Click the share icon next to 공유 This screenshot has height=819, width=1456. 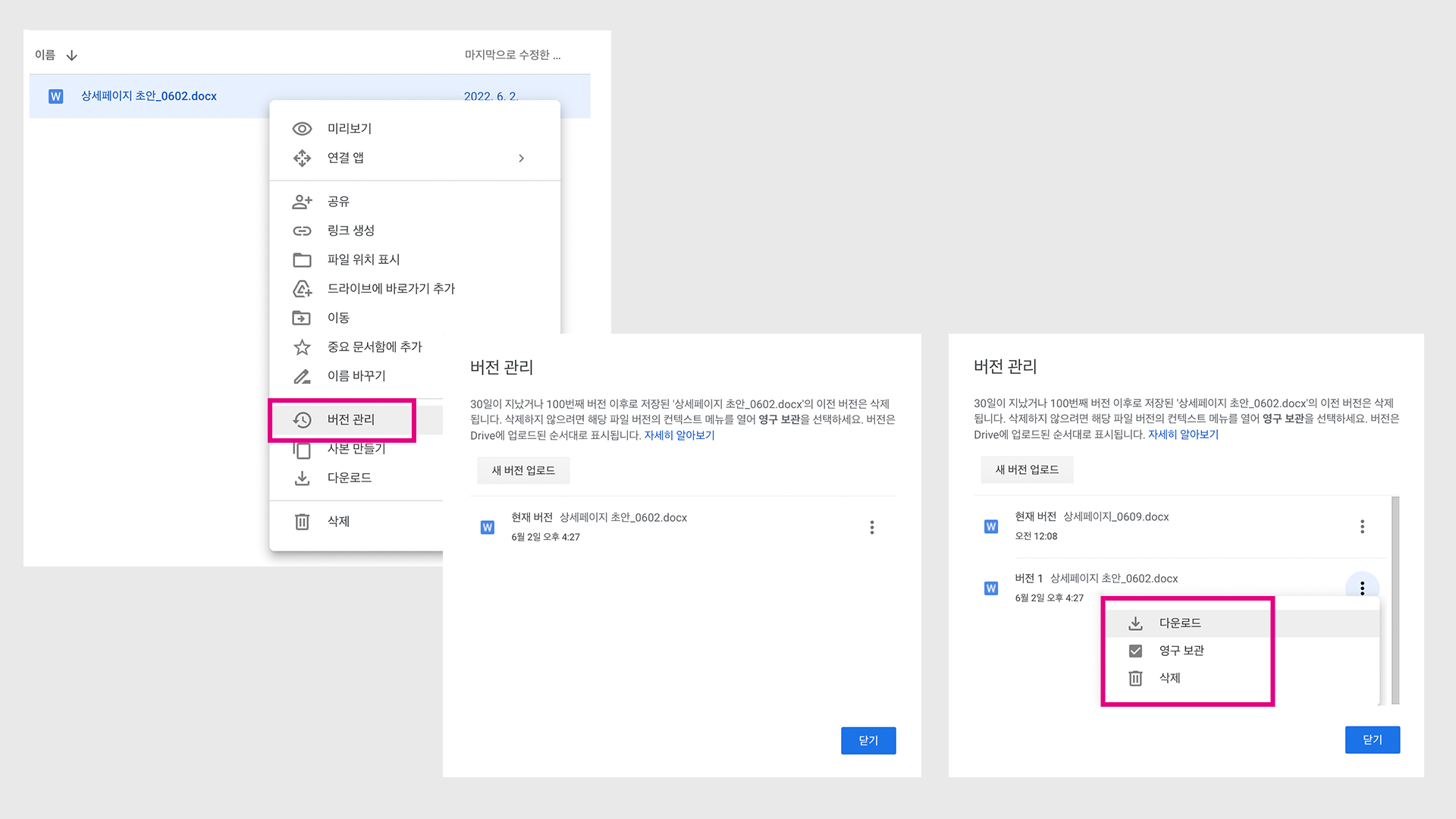coord(303,201)
